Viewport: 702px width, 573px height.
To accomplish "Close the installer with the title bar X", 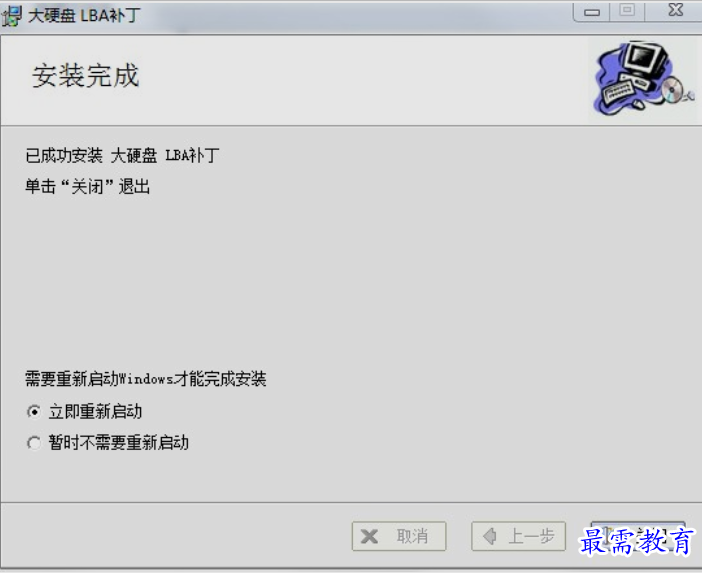I will (x=675, y=10).
